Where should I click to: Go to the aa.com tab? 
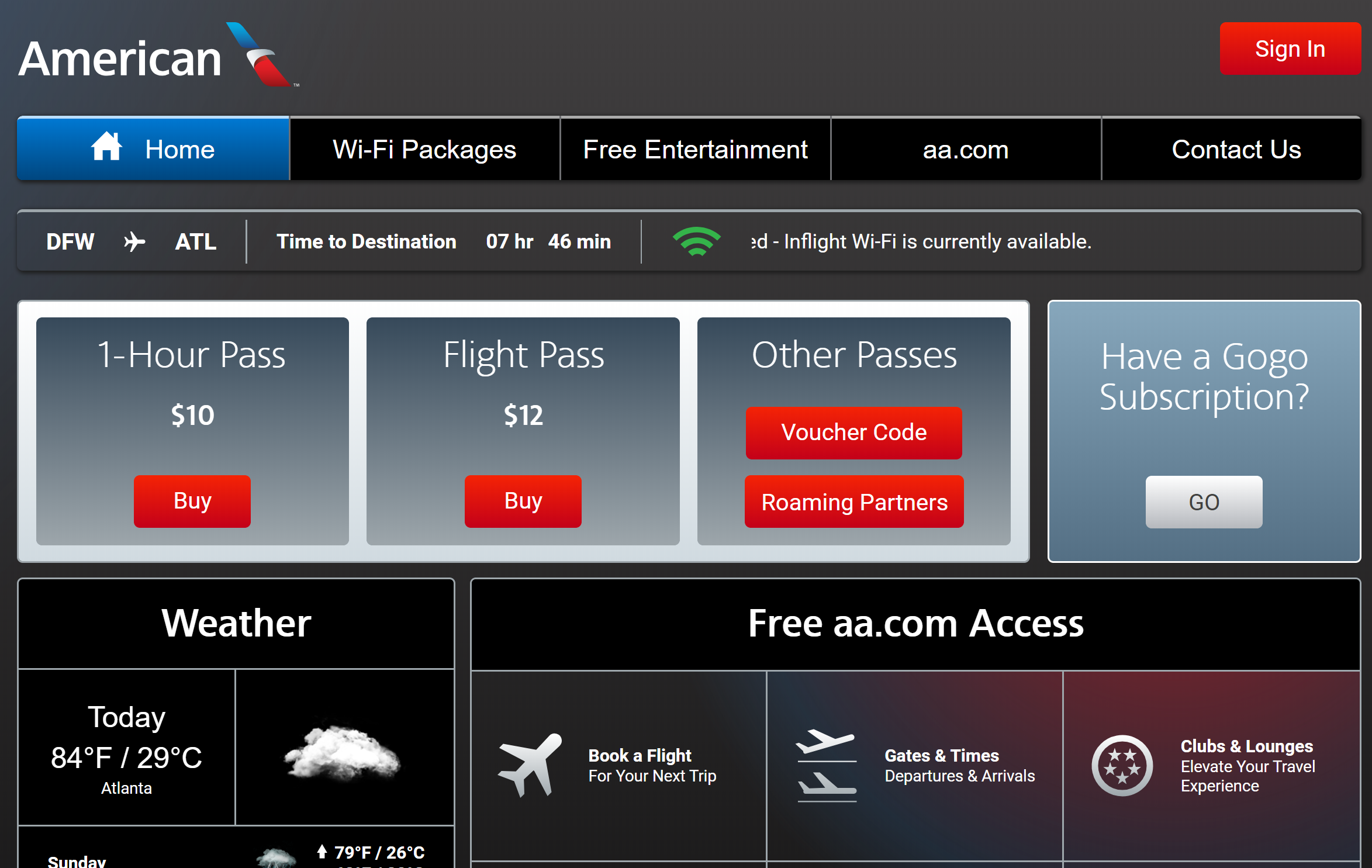point(966,150)
